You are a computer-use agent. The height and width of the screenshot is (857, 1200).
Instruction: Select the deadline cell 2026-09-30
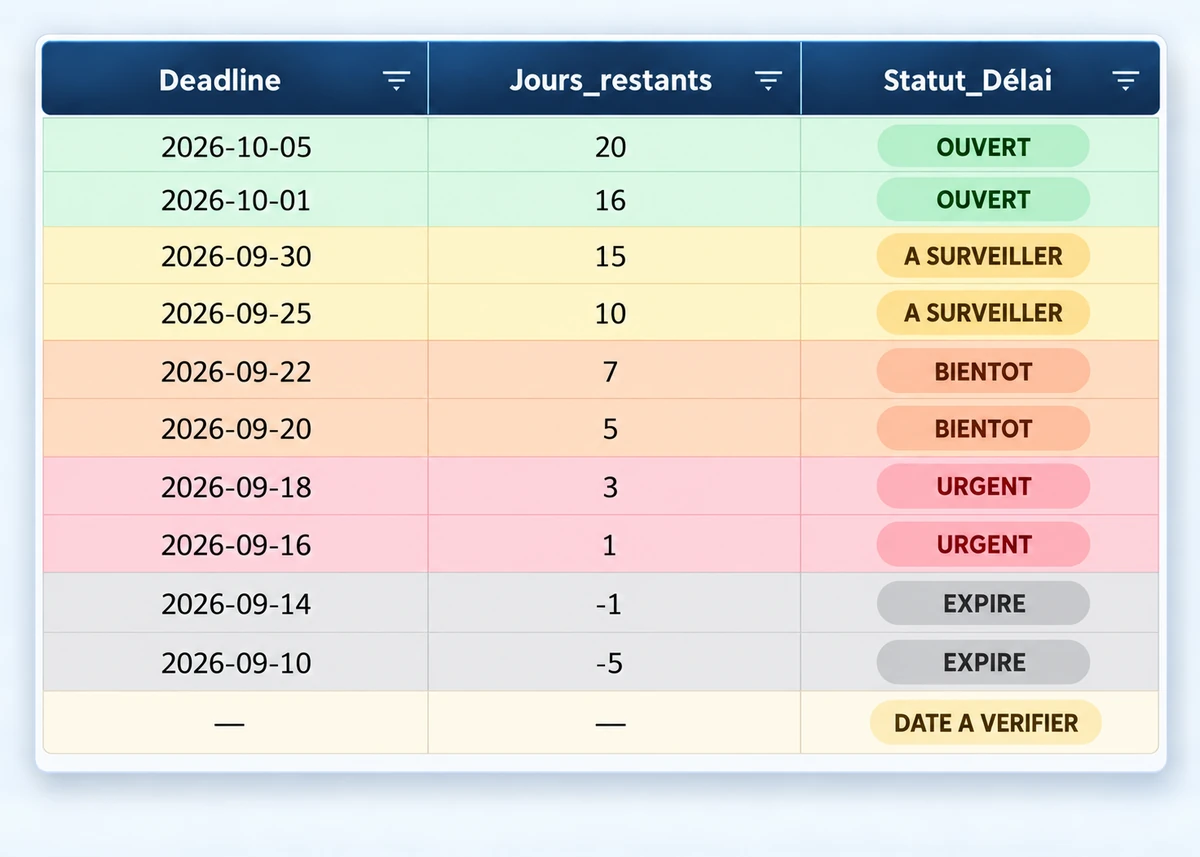[236, 256]
